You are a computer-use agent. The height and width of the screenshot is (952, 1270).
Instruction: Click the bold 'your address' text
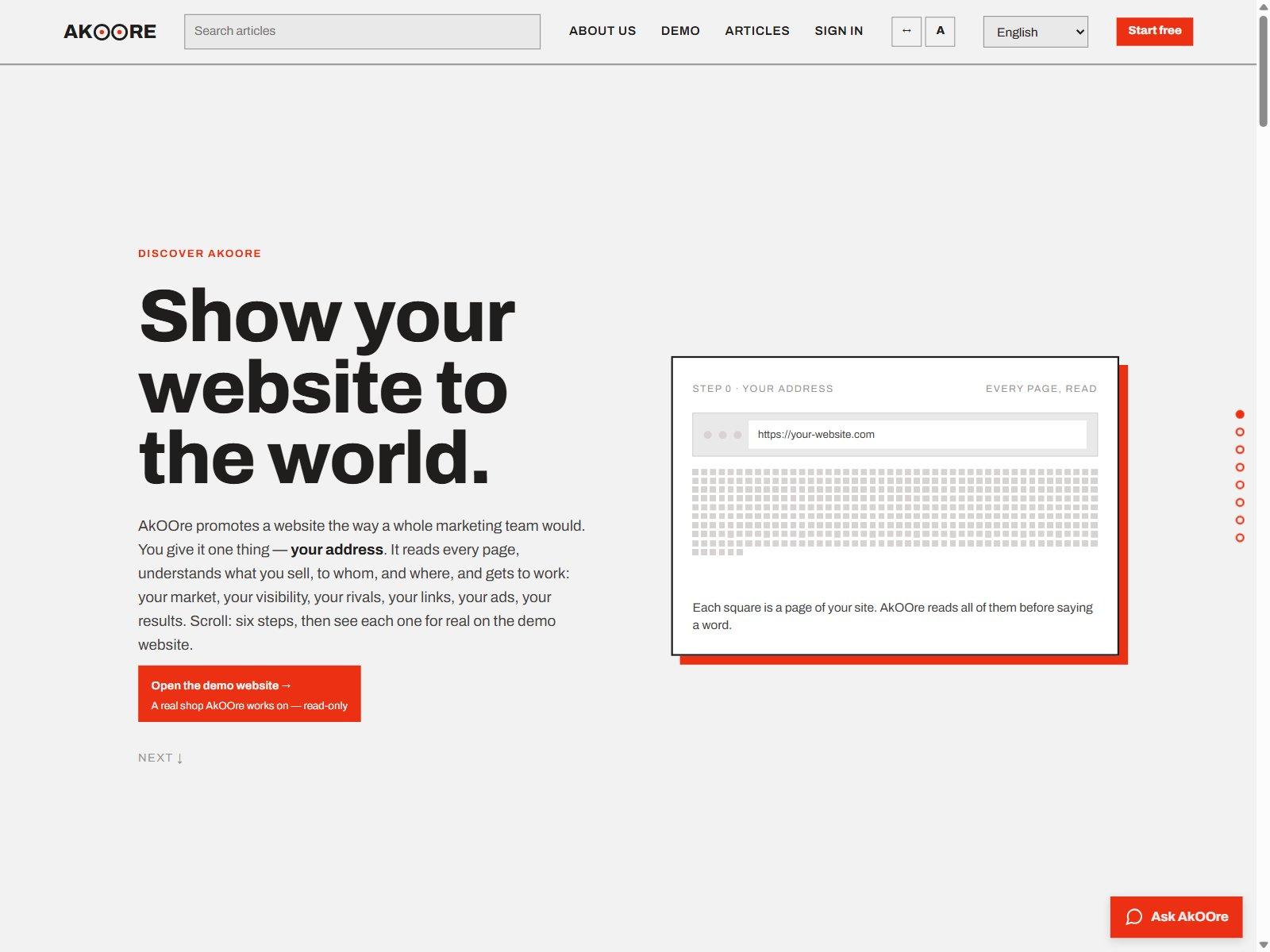click(x=337, y=550)
